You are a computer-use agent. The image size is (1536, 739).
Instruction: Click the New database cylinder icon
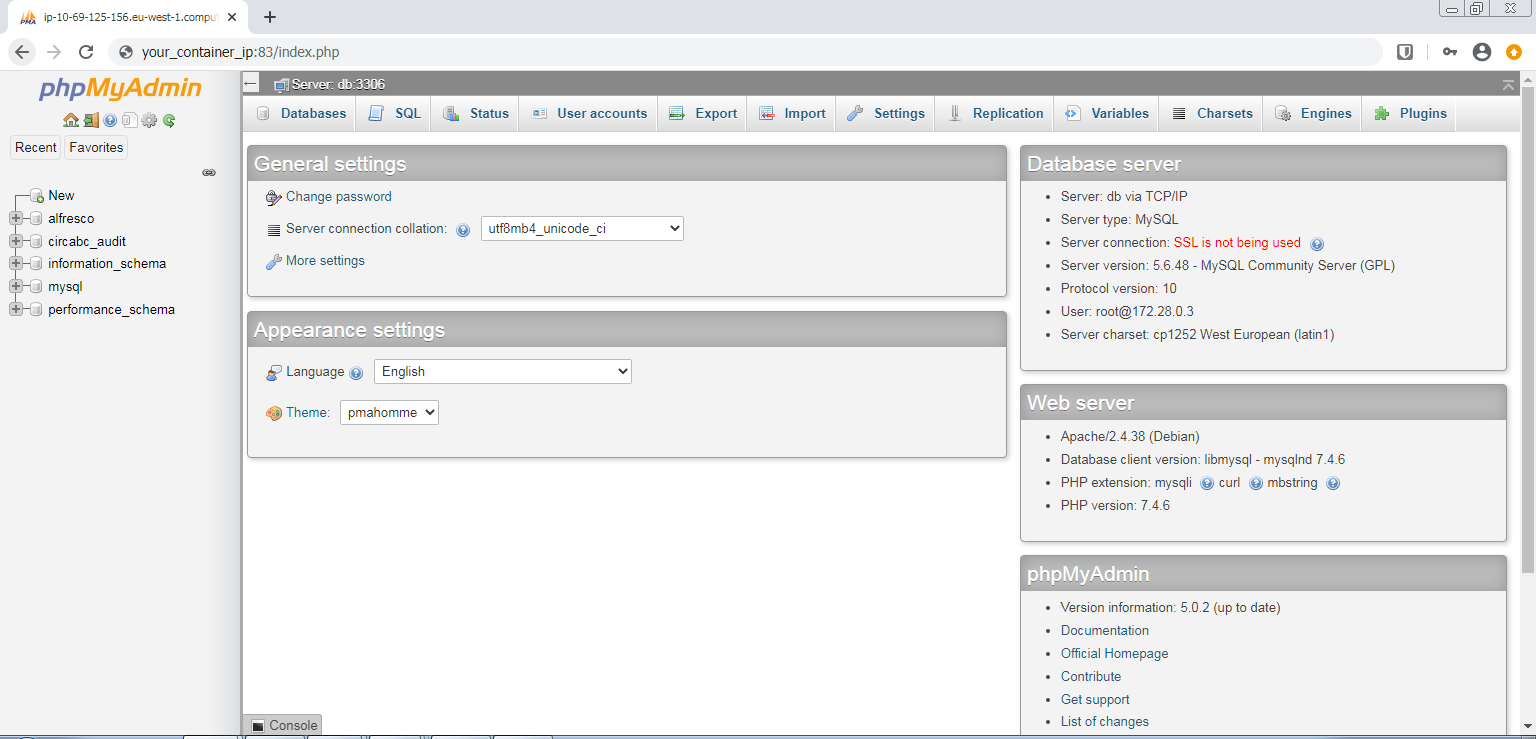pyautogui.click(x=37, y=196)
